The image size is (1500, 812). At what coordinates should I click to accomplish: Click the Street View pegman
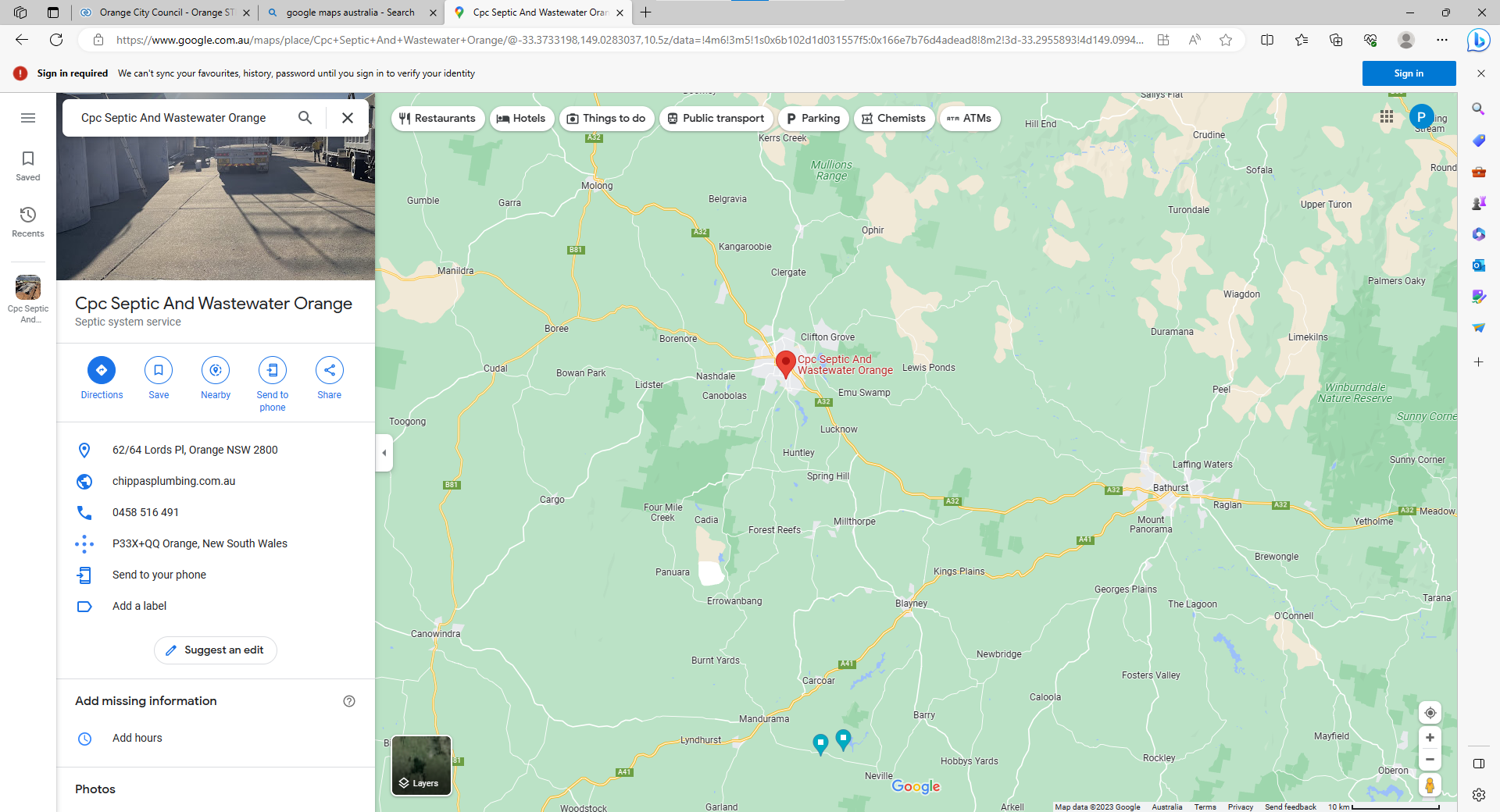pyautogui.click(x=1430, y=785)
